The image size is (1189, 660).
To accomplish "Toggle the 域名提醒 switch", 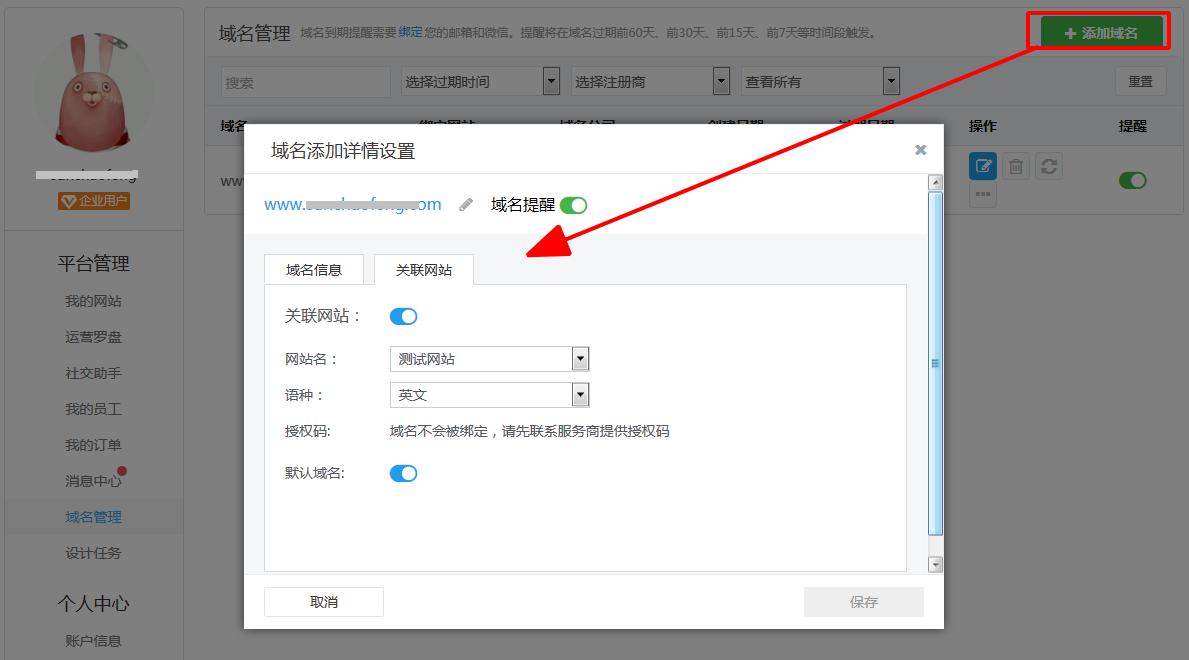I will pos(571,204).
